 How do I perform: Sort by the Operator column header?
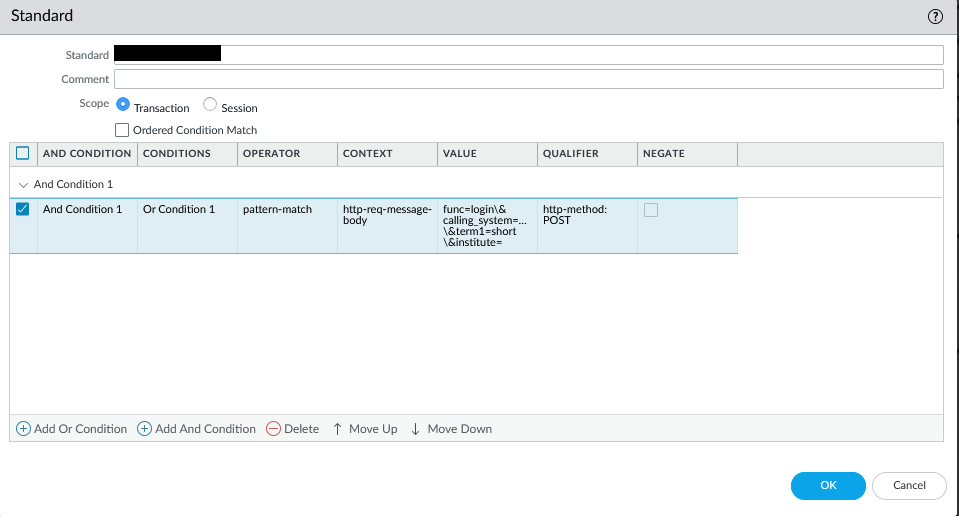272,154
